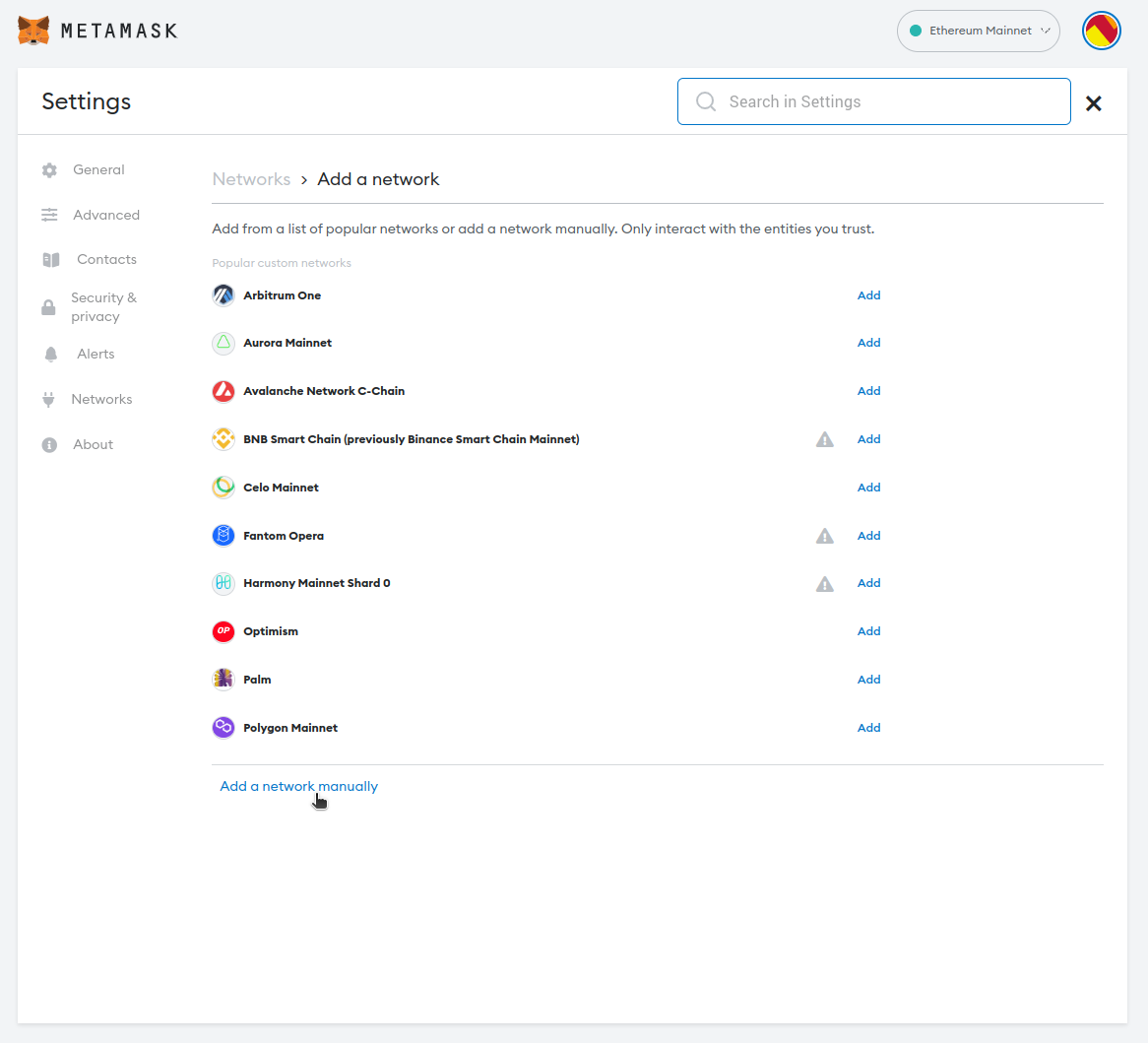Select the Alerts settings section
The height and width of the screenshot is (1043, 1148).
pyautogui.click(x=96, y=355)
